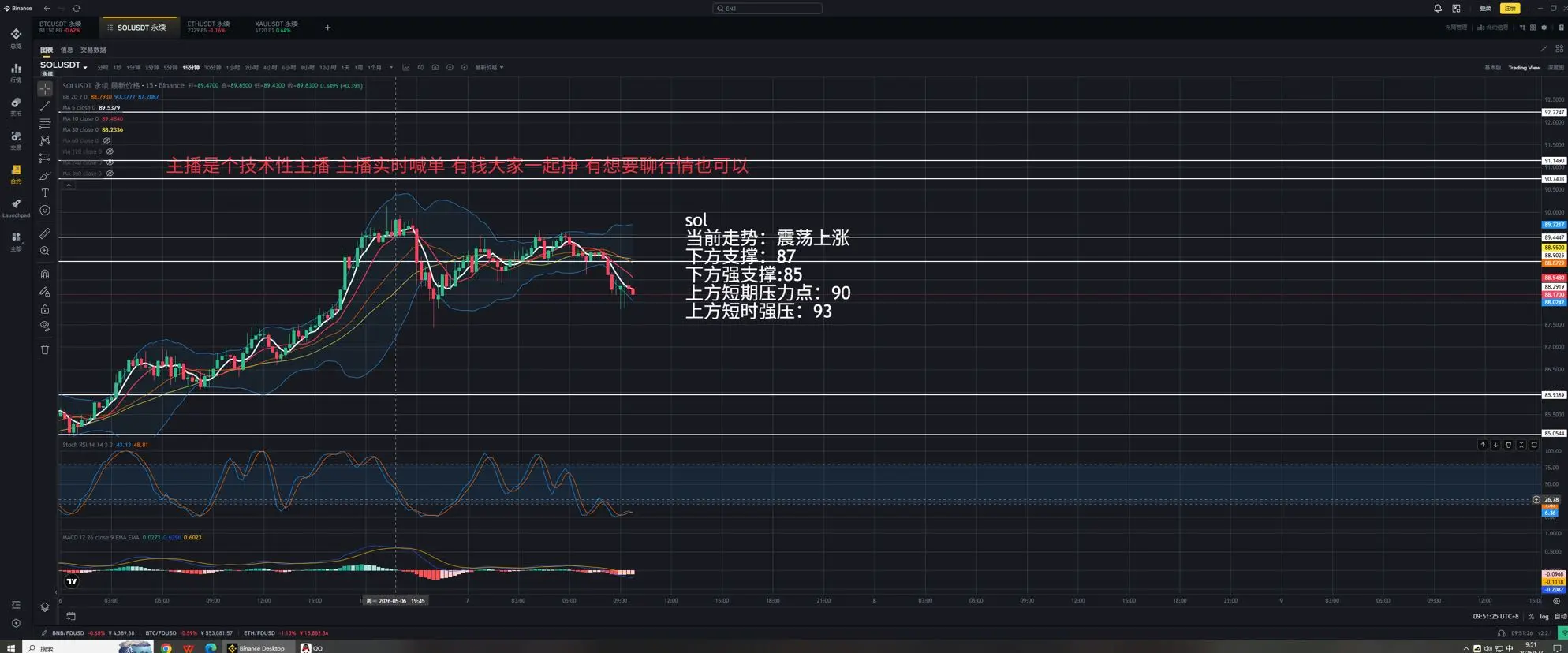Image resolution: width=1568 pixels, height=653 pixels.
Task: Toggle the 自动 auto scale option
Action: click(1560, 617)
